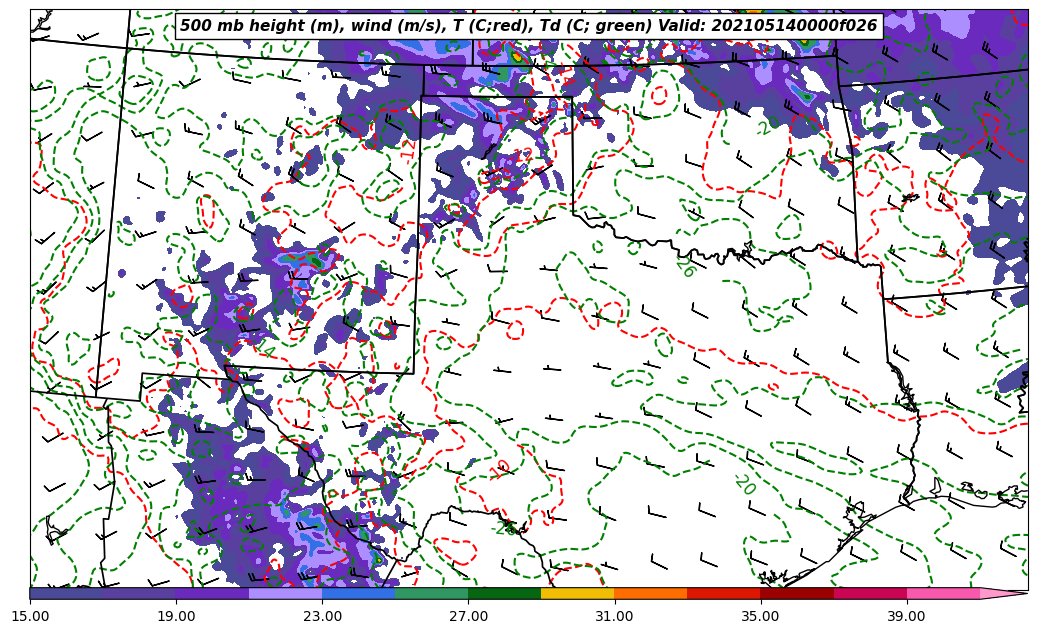This screenshot has height=633, width=1037.
Task: Pick the blue colorbar segment after 23.00
Action: [358, 593]
